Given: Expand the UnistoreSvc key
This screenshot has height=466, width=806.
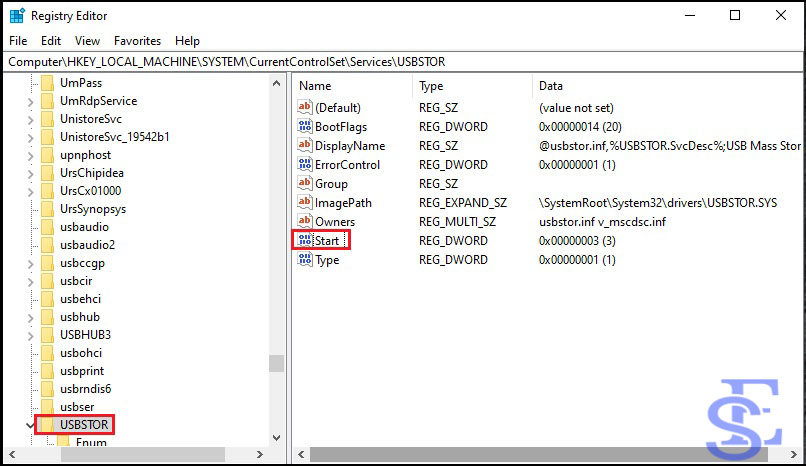Looking at the screenshot, I should pyautogui.click(x=30, y=120).
